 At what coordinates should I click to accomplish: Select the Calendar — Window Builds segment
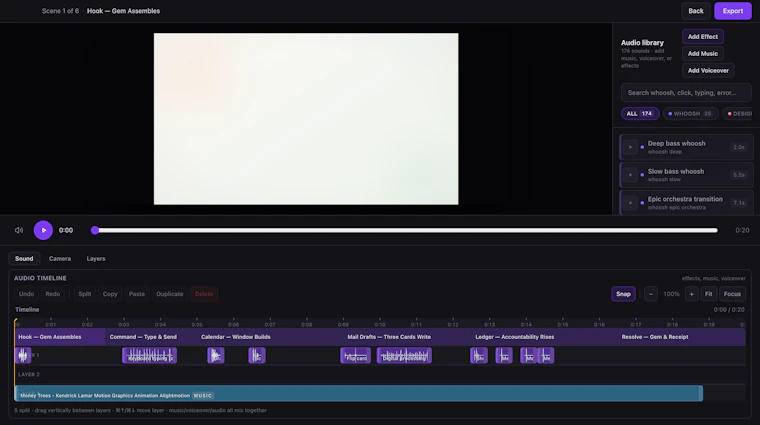pyautogui.click(x=270, y=337)
